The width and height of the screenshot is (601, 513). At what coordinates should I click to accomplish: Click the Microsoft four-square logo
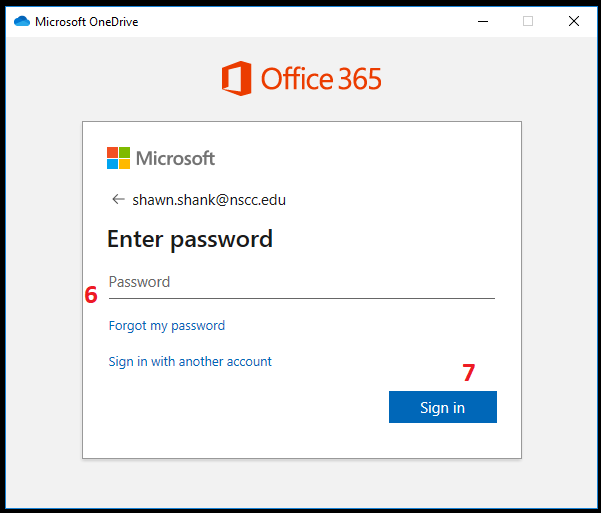pos(118,158)
